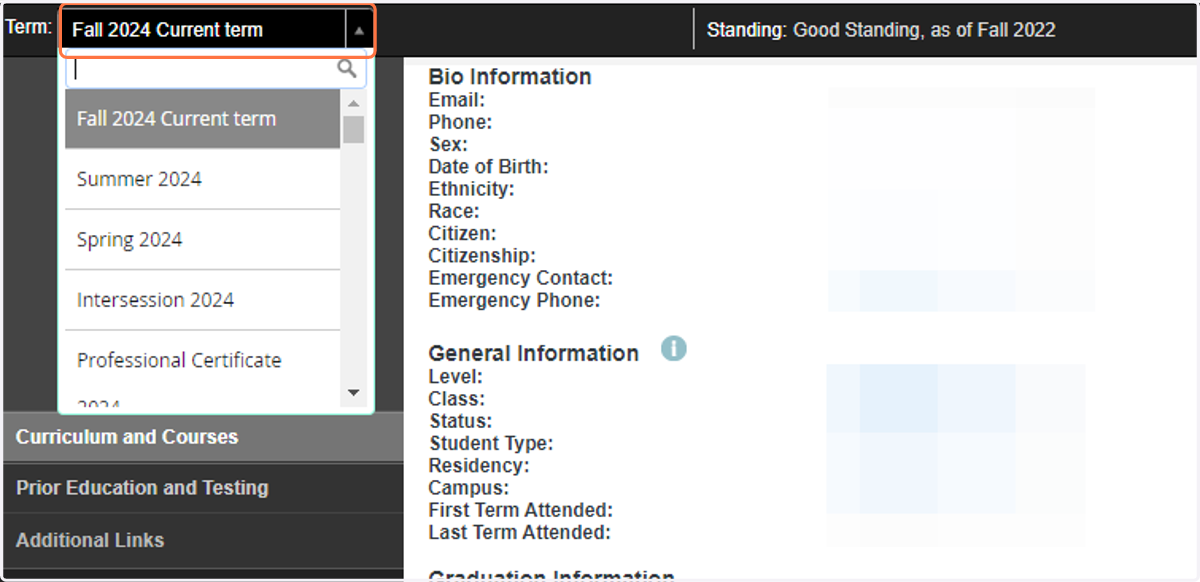This screenshot has height=582, width=1200.
Task: Click the Term: label
Action: tap(29, 27)
